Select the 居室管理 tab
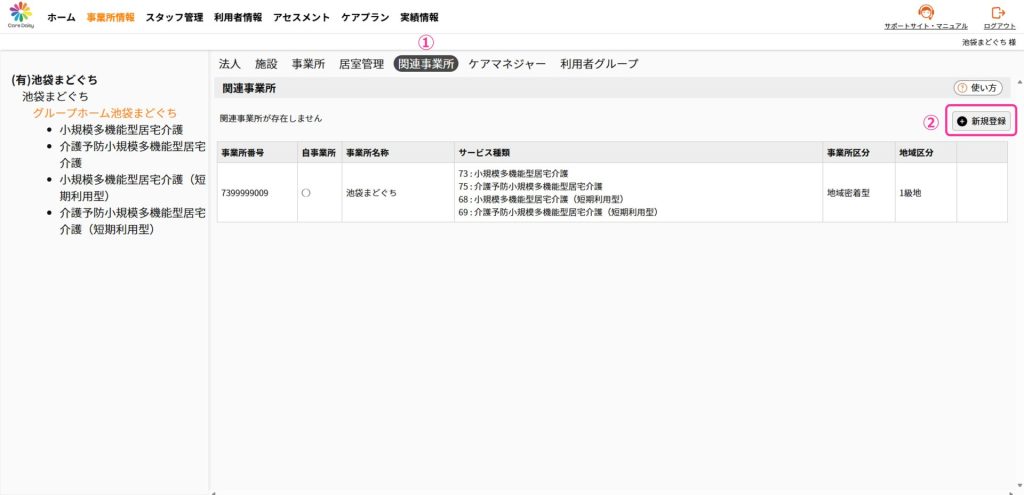 (361, 64)
